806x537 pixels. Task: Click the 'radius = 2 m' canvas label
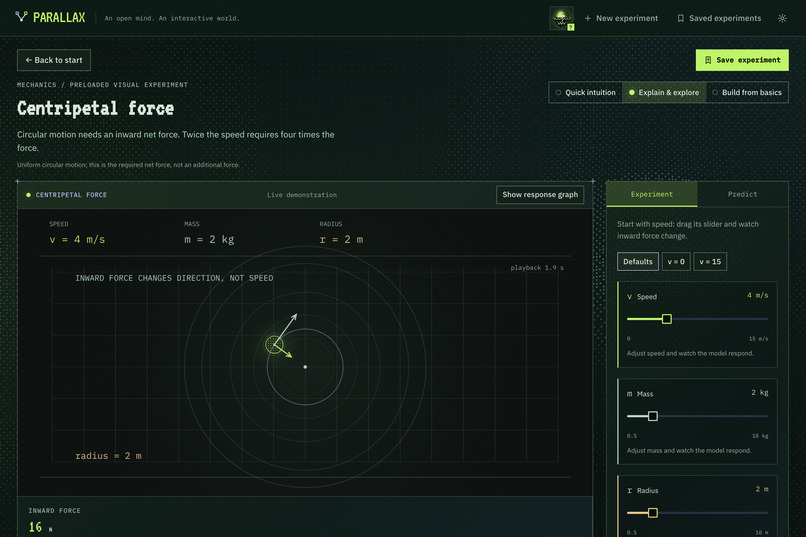[x=108, y=456]
